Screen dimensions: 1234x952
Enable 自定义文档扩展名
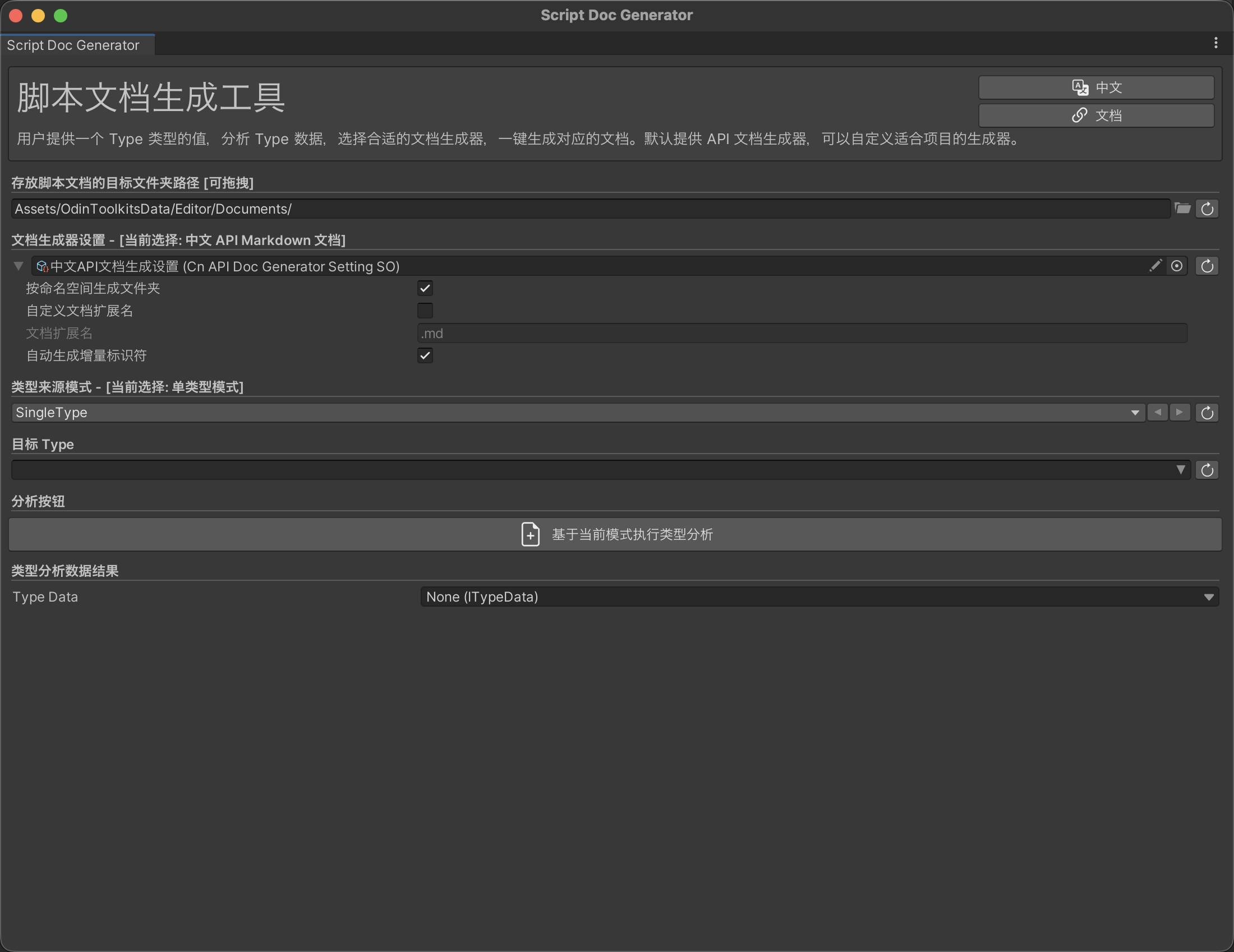[x=425, y=311]
